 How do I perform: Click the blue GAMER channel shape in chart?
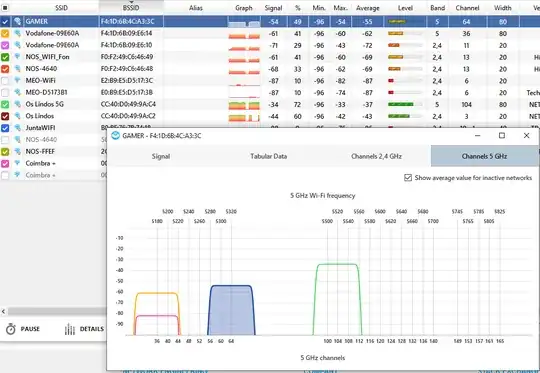(x=231, y=310)
